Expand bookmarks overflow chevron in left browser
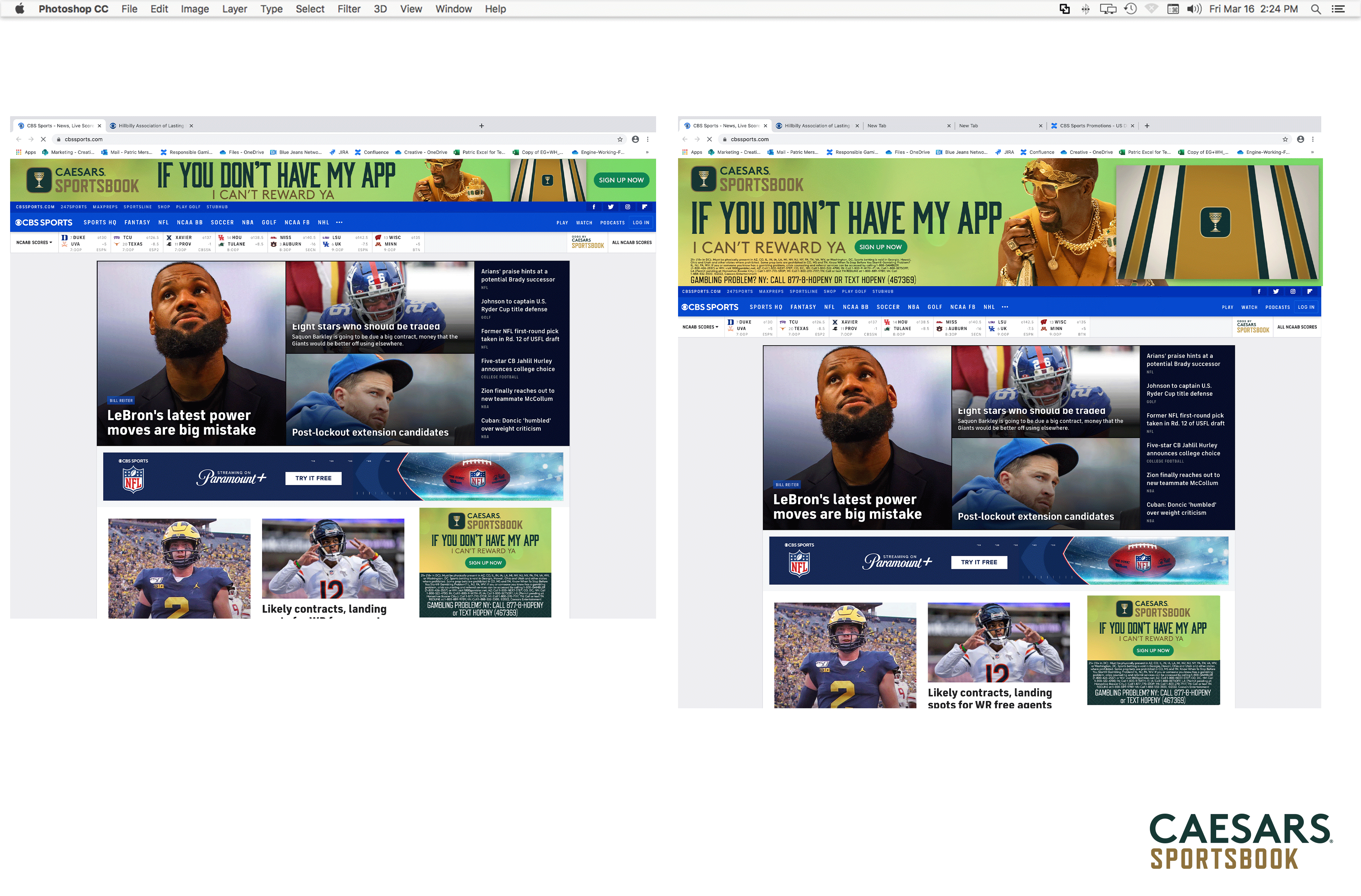 647,152
